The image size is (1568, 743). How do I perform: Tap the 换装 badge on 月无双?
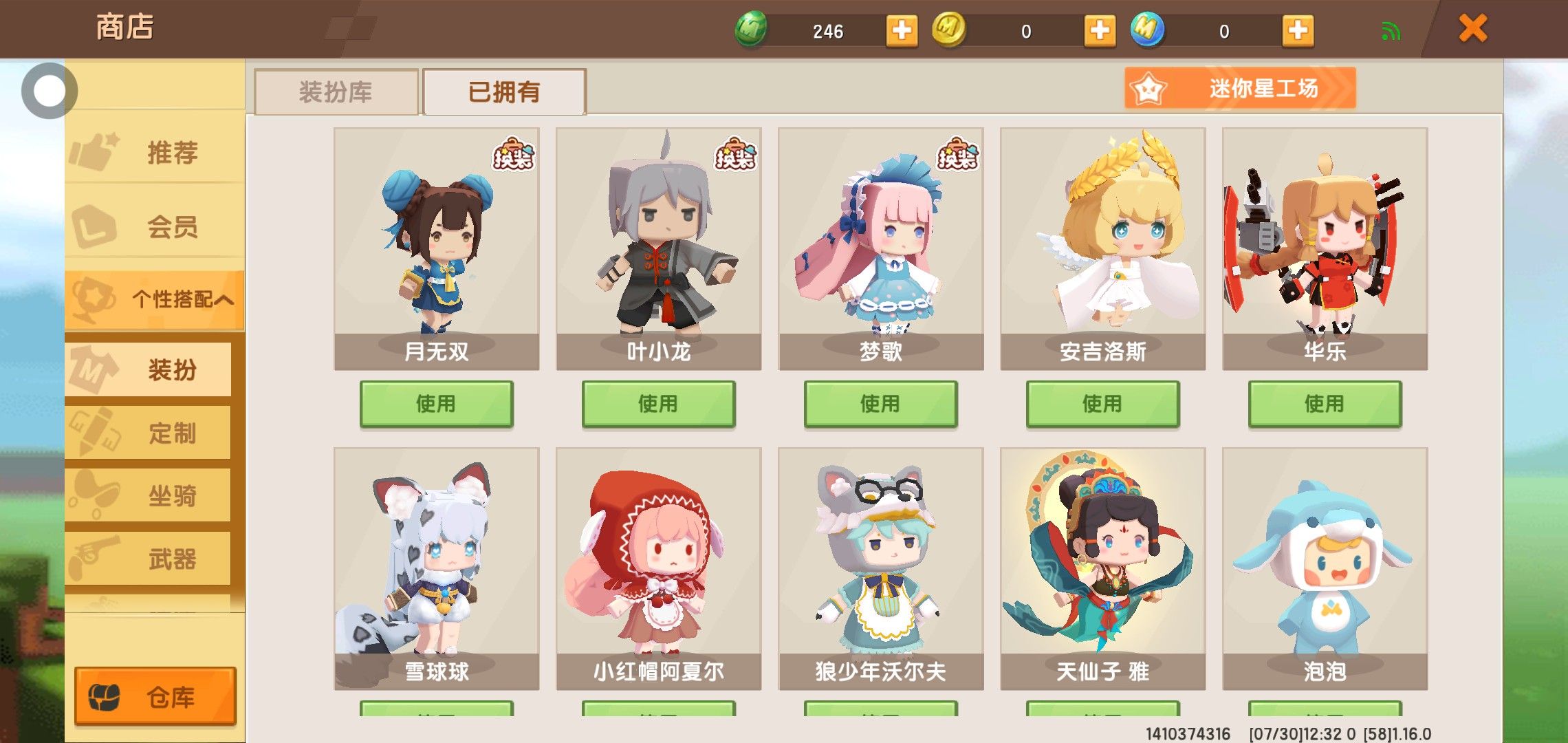click(513, 154)
